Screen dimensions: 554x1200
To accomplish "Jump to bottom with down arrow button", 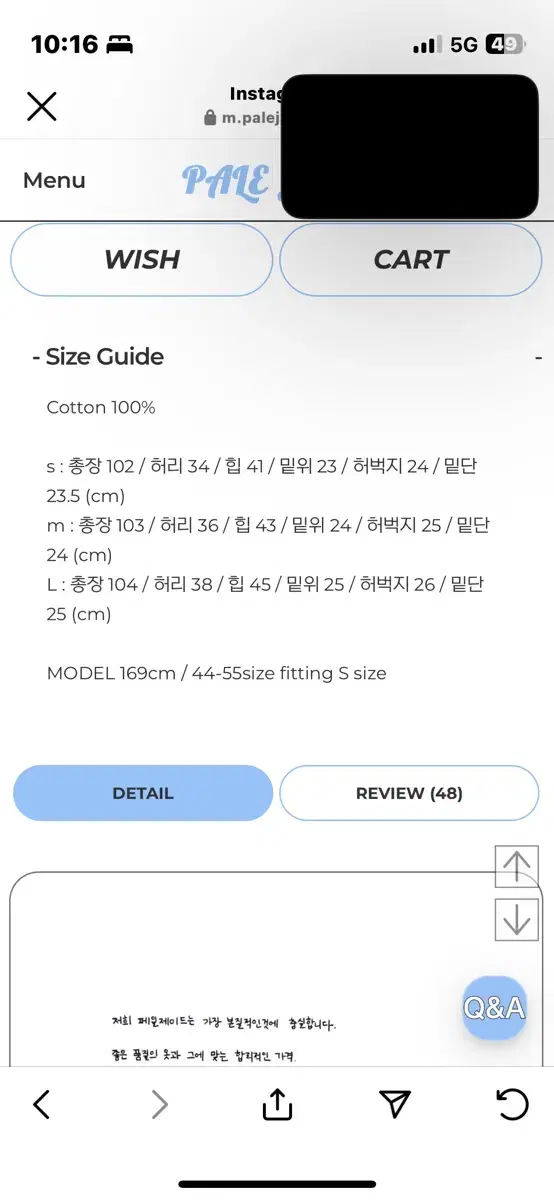I will click(517, 919).
